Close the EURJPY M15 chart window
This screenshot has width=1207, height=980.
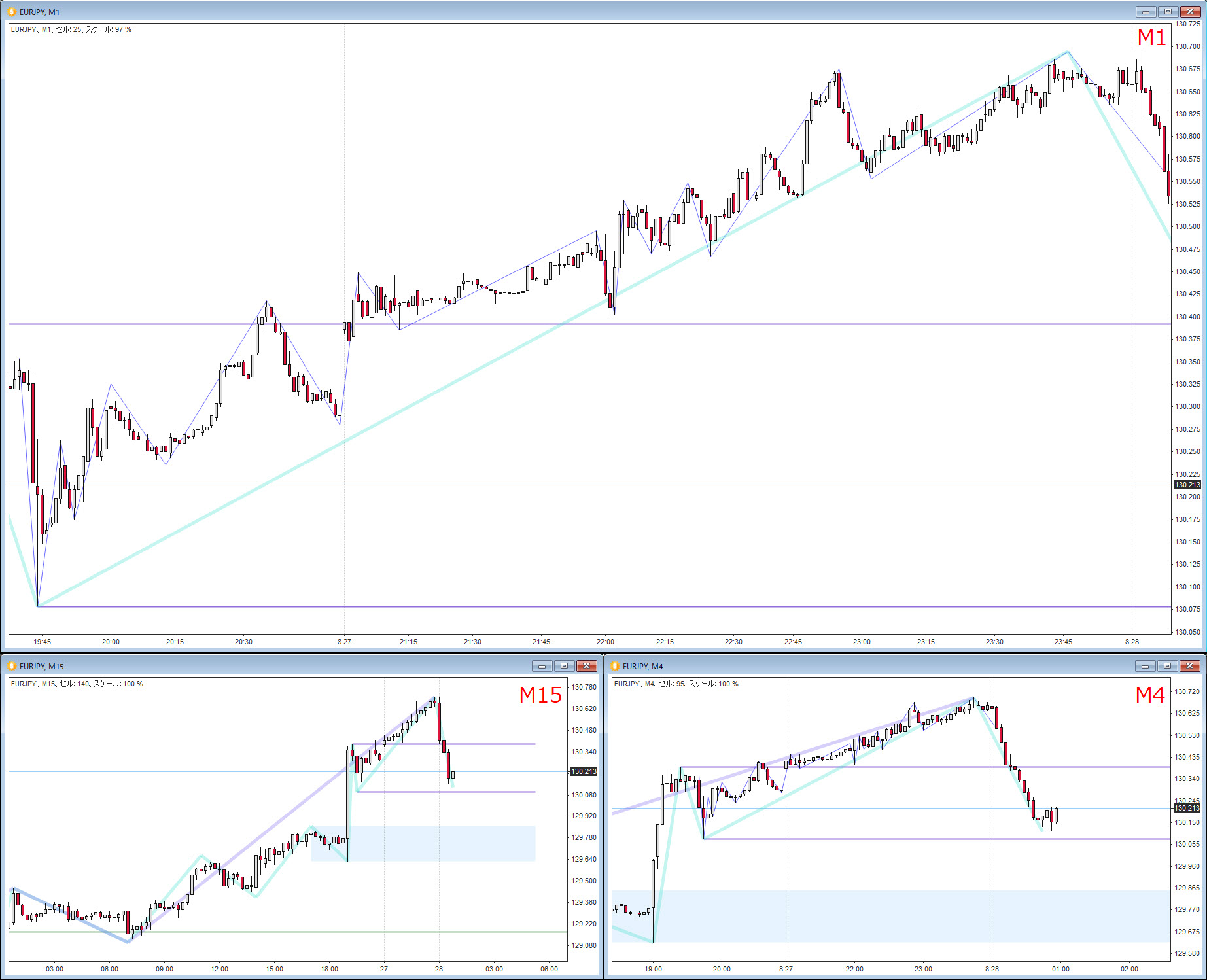point(586,666)
